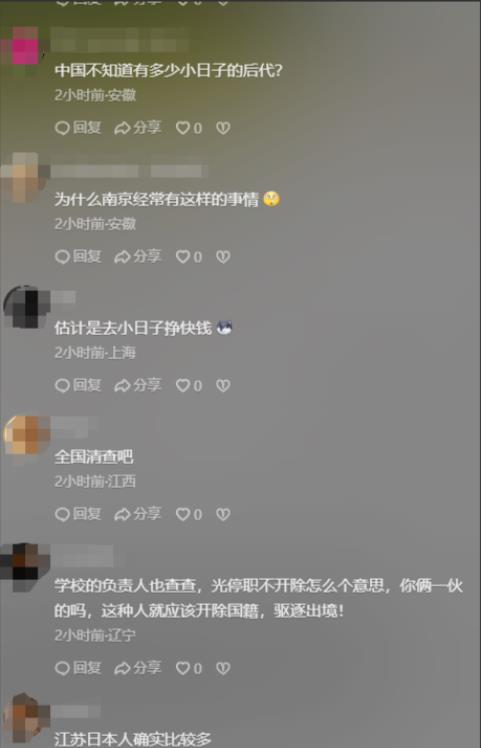Share the 为什么南京经常有这样的事情 comment
The width and height of the screenshot is (481, 748).
[138, 257]
